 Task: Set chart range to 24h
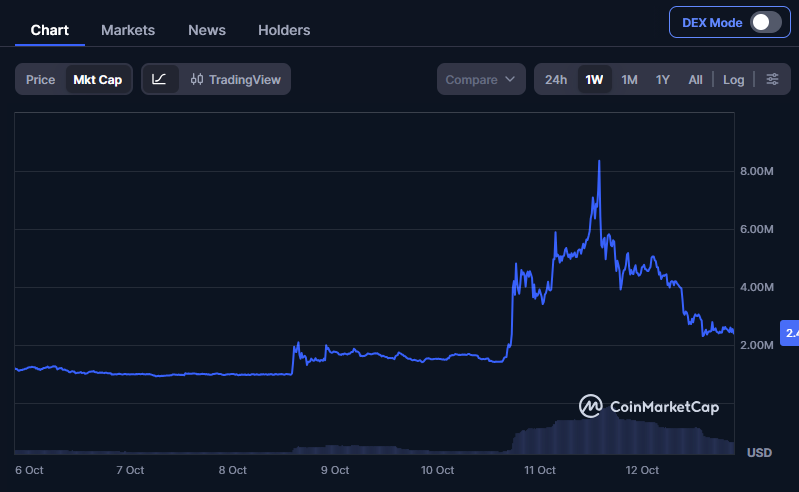[x=556, y=79]
